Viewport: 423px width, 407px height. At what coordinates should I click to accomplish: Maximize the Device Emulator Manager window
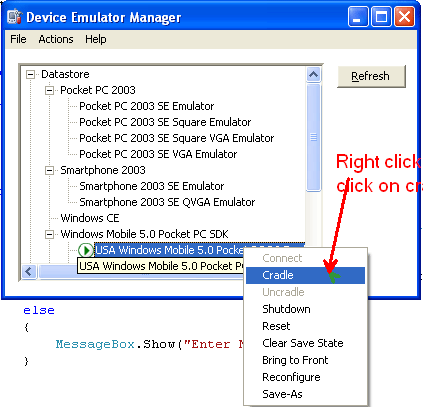click(x=381, y=17)
